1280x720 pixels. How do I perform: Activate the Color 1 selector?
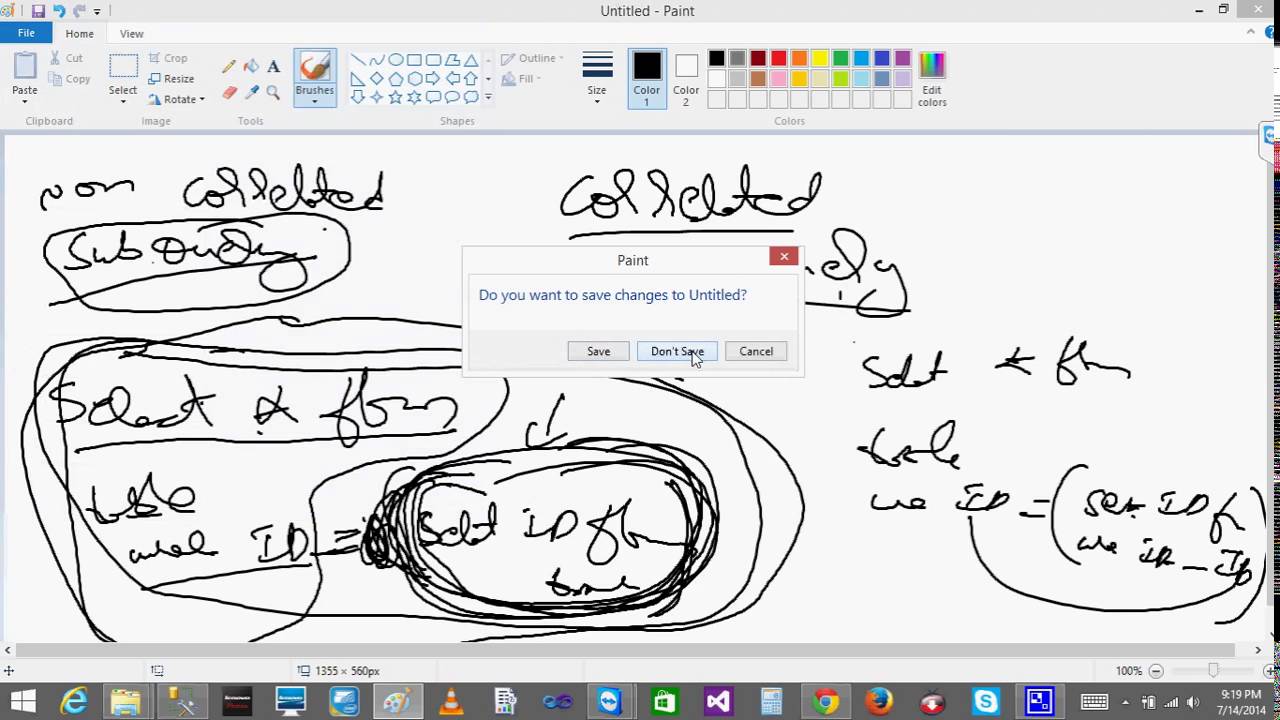coord(647,79)
